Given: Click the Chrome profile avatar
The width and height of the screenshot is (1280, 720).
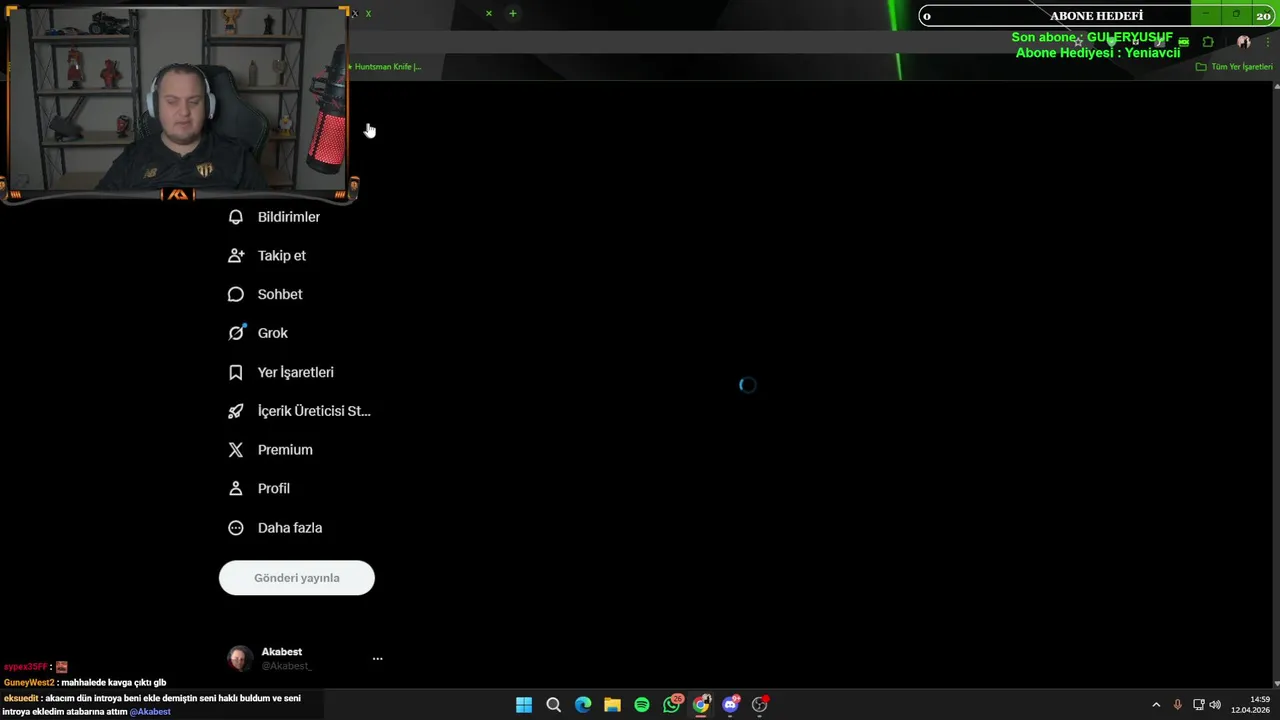Looking at the screenshot, I should (x=1244, y=42).
